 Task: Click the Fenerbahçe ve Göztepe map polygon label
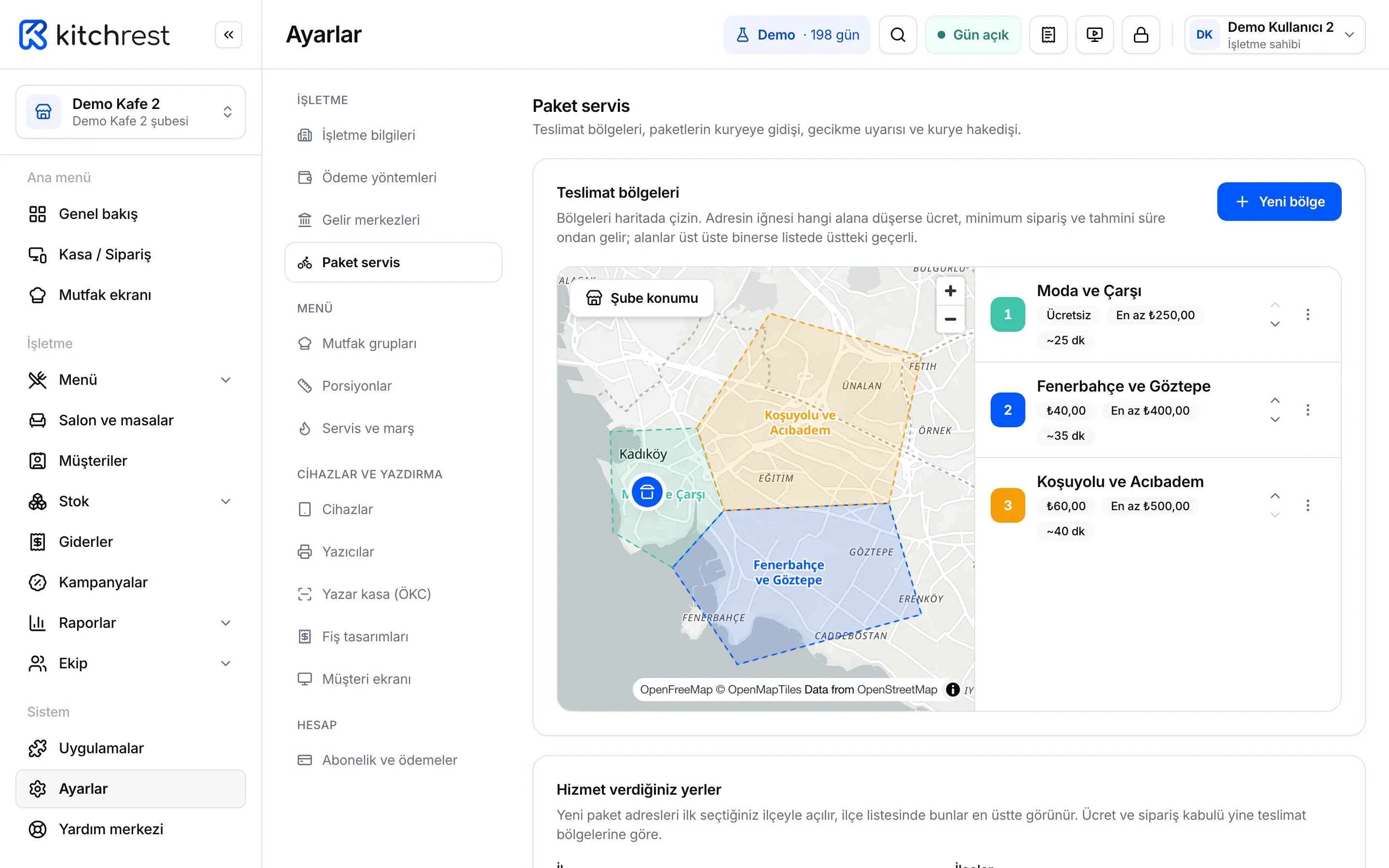click(x=789, y=573)
